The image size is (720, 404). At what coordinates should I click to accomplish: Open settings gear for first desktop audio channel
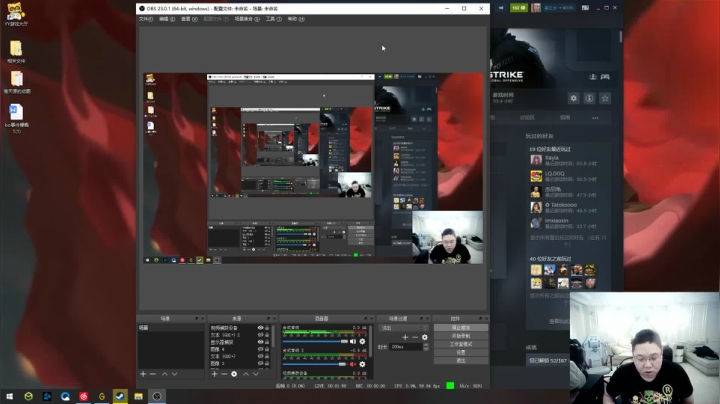pos(362,342)
